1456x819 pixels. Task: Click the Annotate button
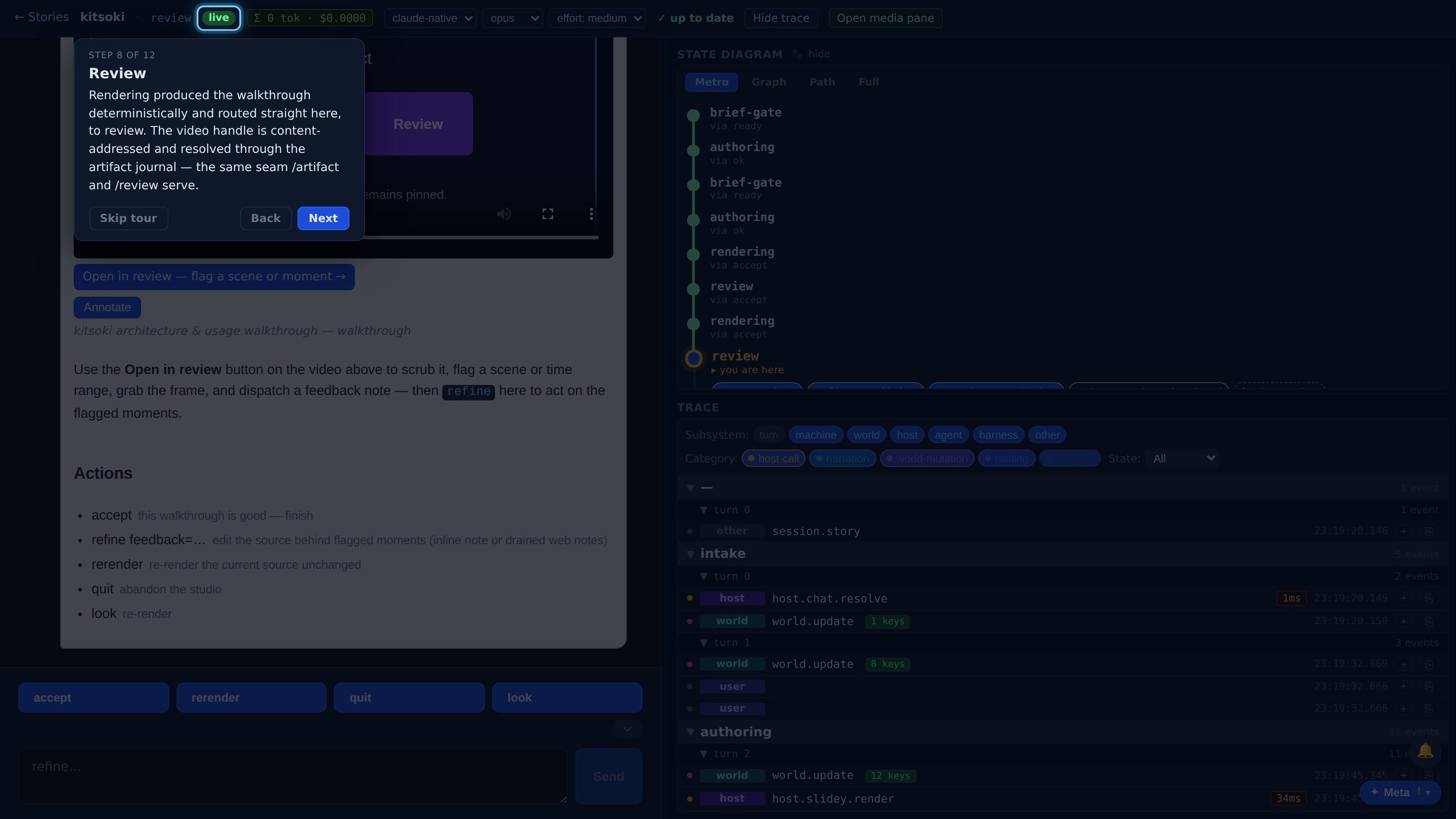click(107, 308)
